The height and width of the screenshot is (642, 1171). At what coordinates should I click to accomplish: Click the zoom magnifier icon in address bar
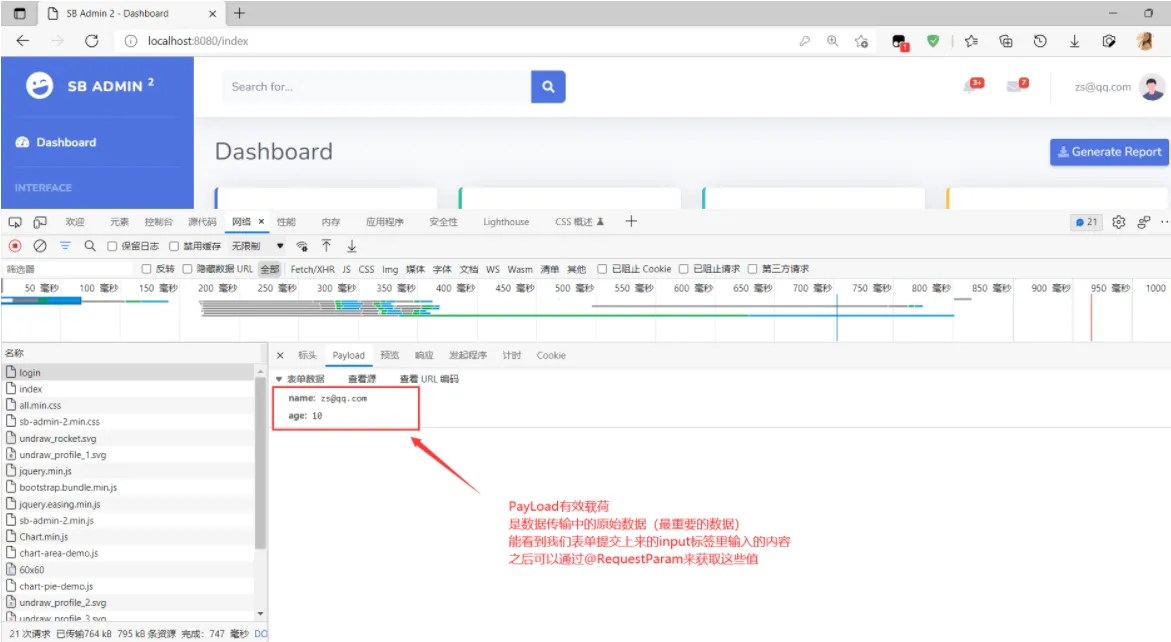click(832, 41)
